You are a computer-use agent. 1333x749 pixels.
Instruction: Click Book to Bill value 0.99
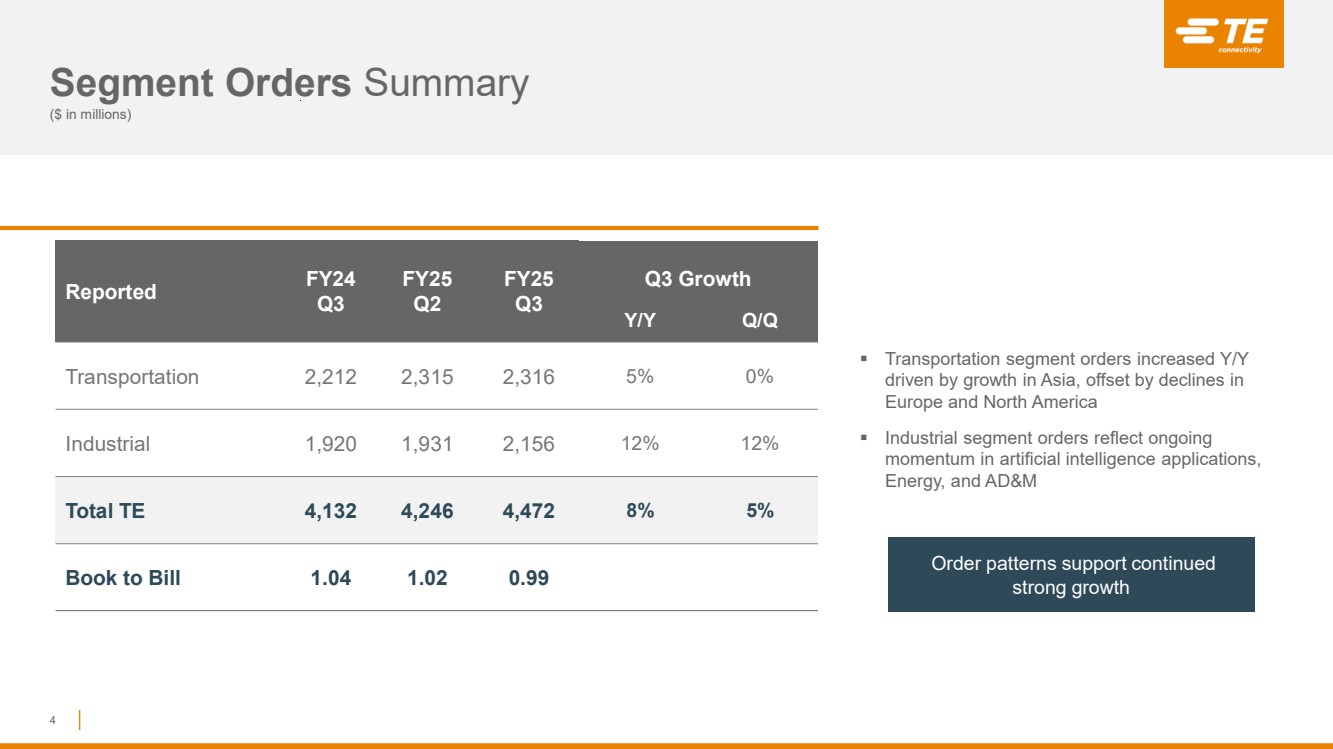click(528, 578)
